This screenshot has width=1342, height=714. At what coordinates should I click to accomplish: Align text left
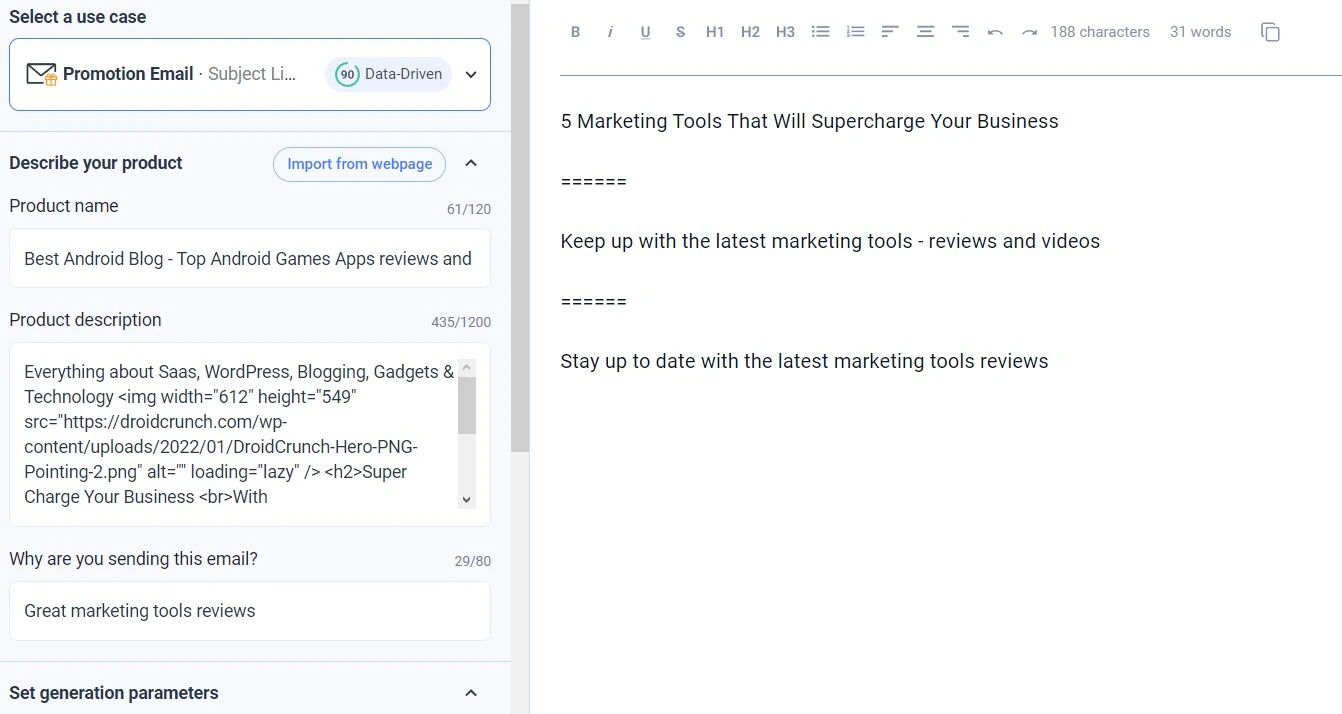pyautogui.click(x=890, y=32)
